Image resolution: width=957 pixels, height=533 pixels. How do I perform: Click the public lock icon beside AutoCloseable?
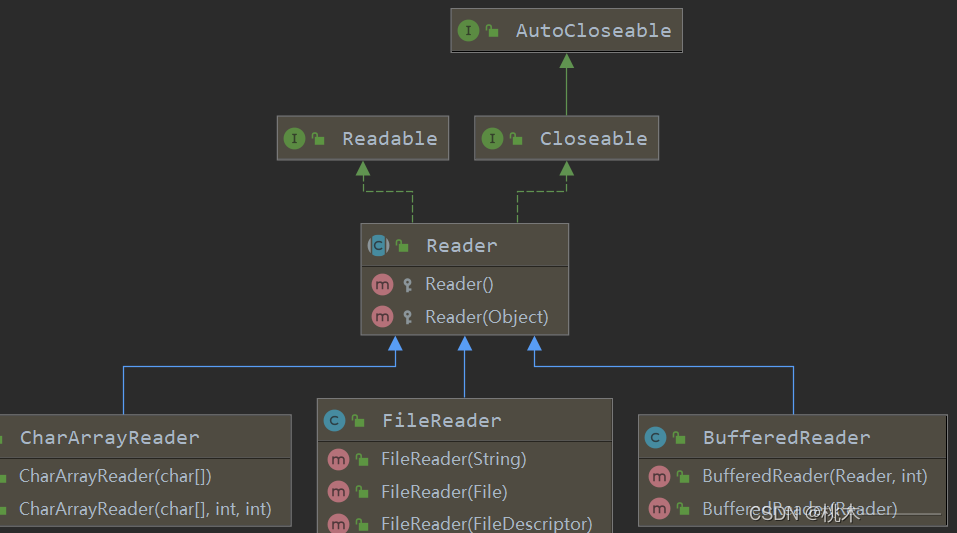coord(492,31)
